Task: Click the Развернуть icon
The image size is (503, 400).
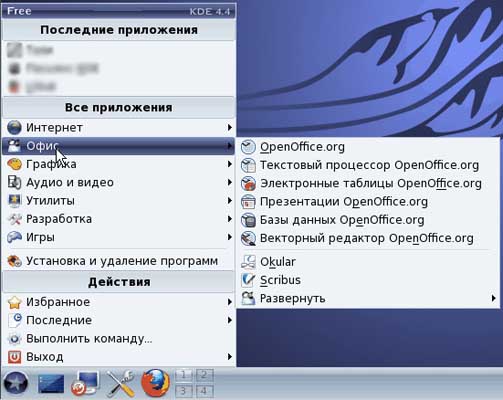Action: click(x=248, y=299)
